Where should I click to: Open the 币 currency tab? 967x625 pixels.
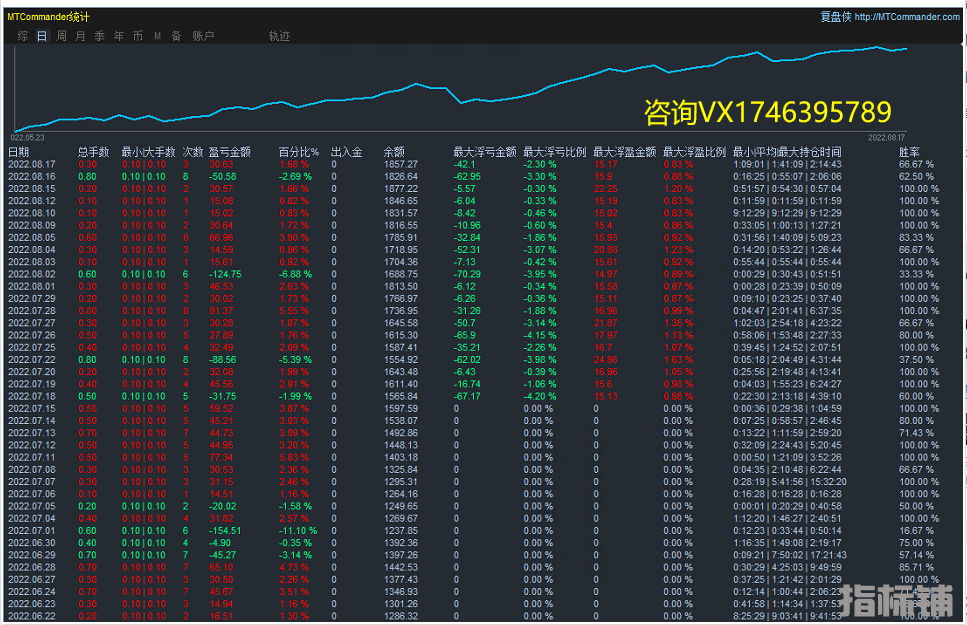pyautogui.click(x=138, y=36)
